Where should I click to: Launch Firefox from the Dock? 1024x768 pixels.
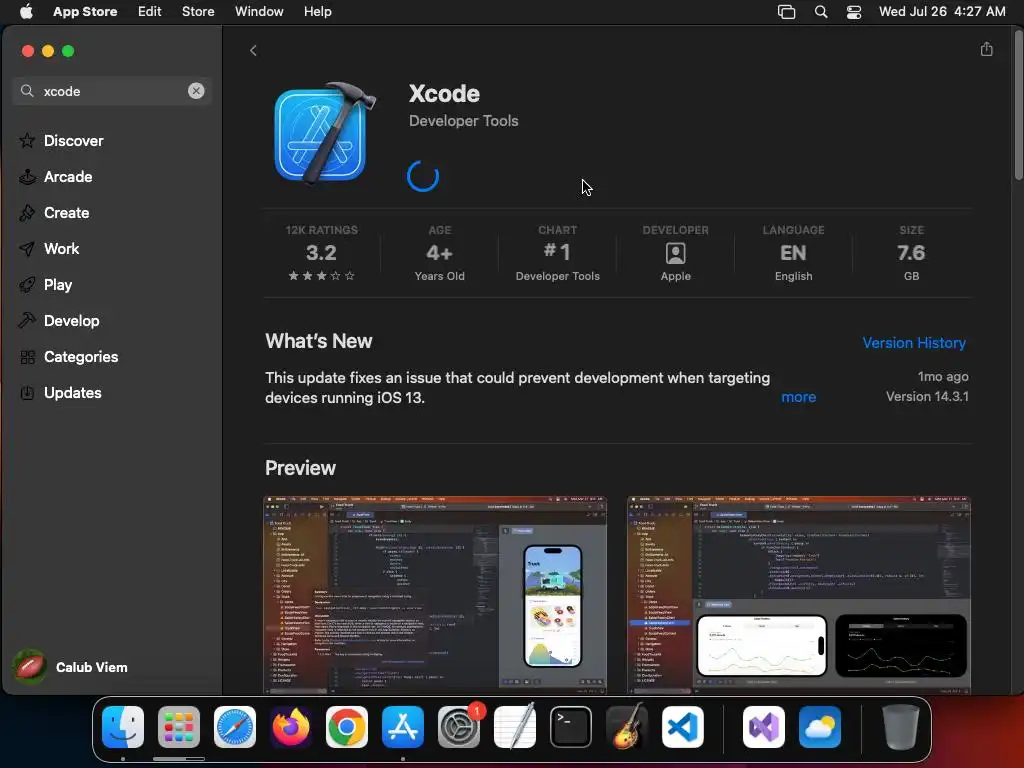[291, 727]
